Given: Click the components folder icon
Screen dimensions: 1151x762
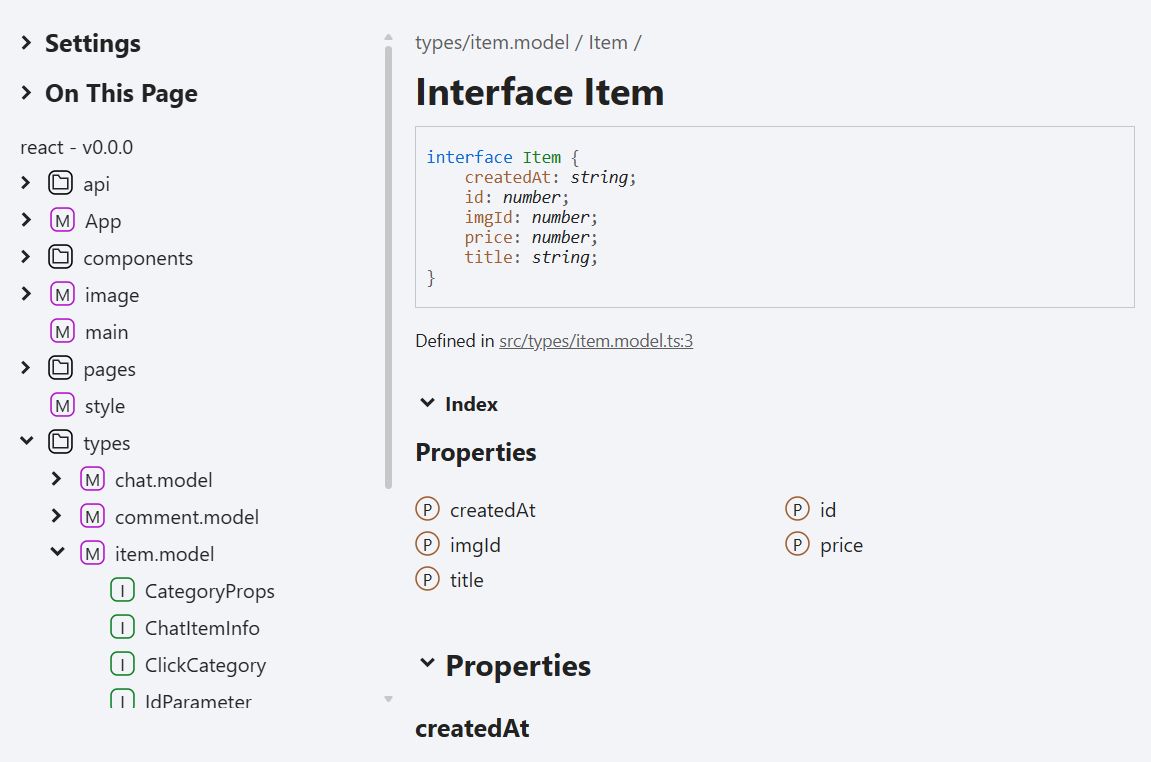Looking at the screenshot, I should (x=60, y=256).
